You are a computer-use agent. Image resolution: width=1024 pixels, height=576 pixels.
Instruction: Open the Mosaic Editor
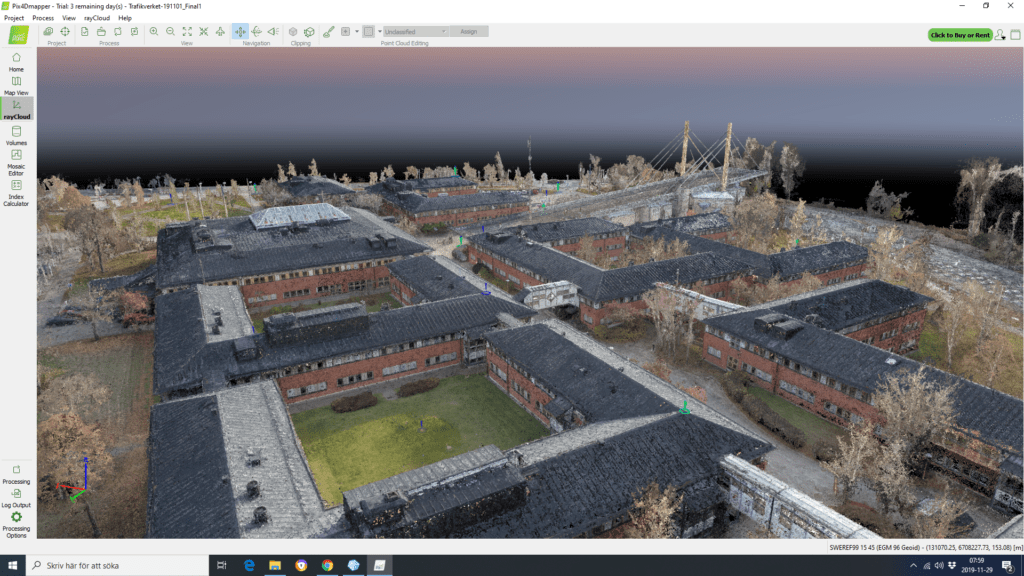click(16, 162)
